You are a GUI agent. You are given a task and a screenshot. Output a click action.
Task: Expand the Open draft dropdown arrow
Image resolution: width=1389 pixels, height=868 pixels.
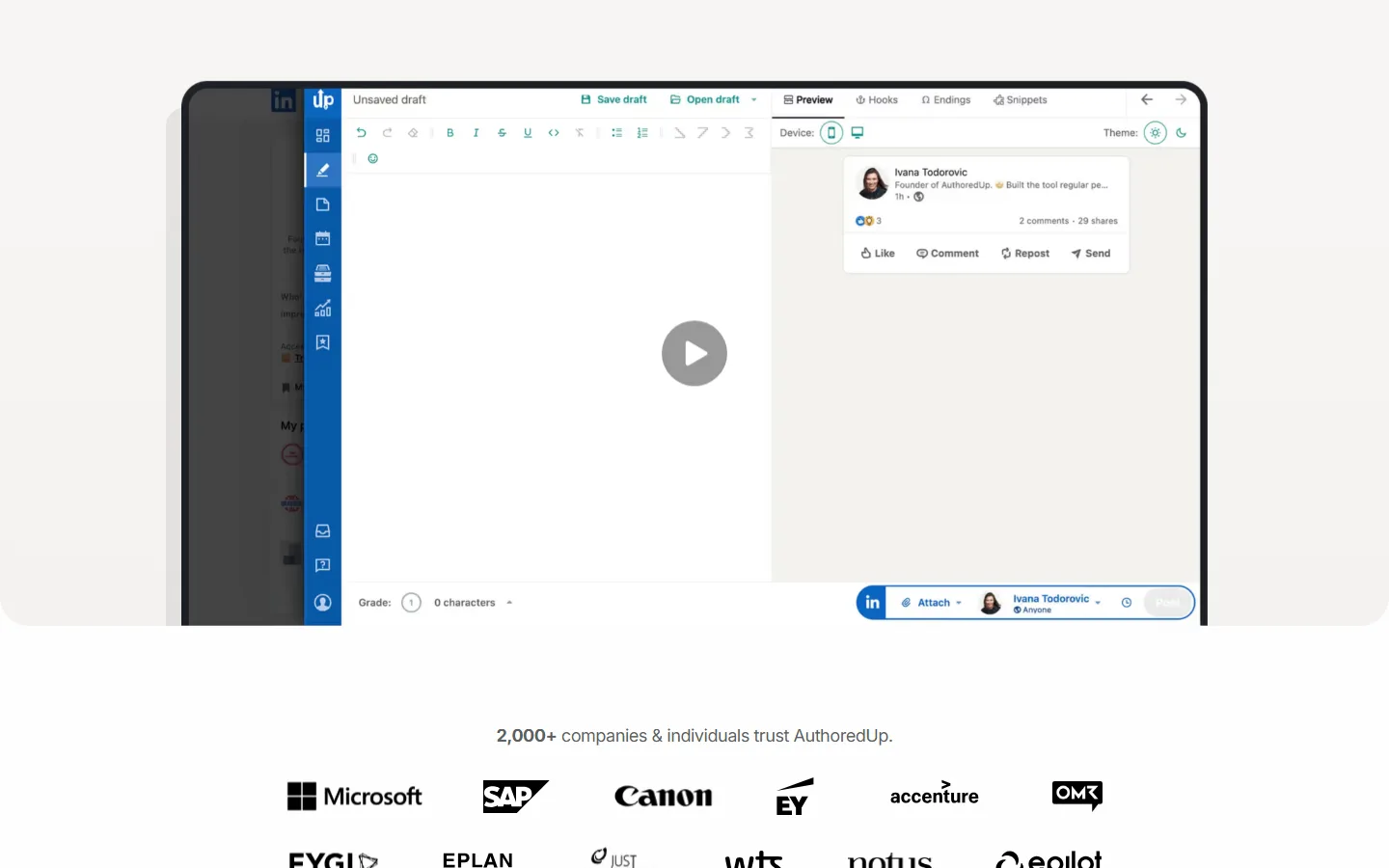[x=754, y=100]
